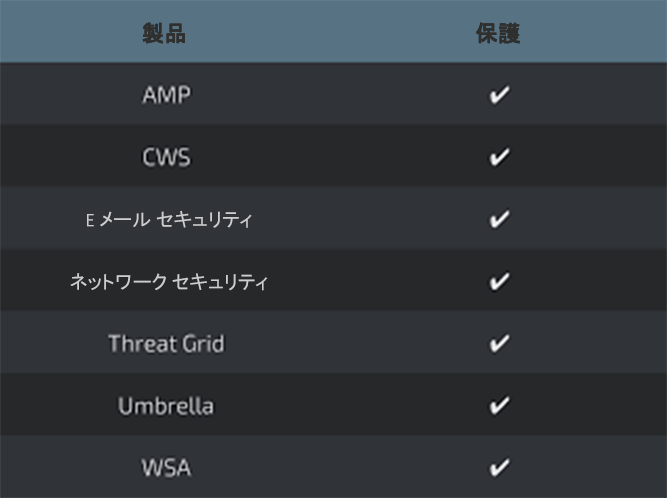The height and width of the screenshot is (498, 667).
Task: Select the E メール セキュリティ checkmark
Action: coord(499,220)
